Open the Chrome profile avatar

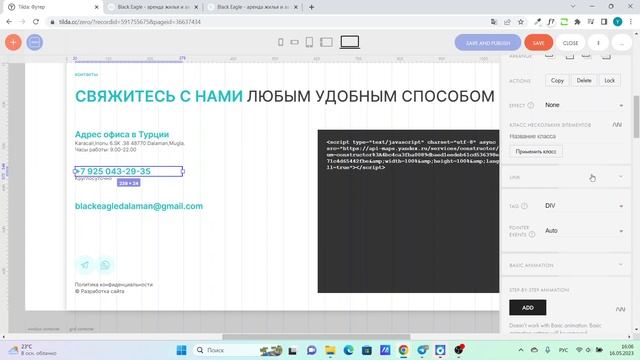617,22
